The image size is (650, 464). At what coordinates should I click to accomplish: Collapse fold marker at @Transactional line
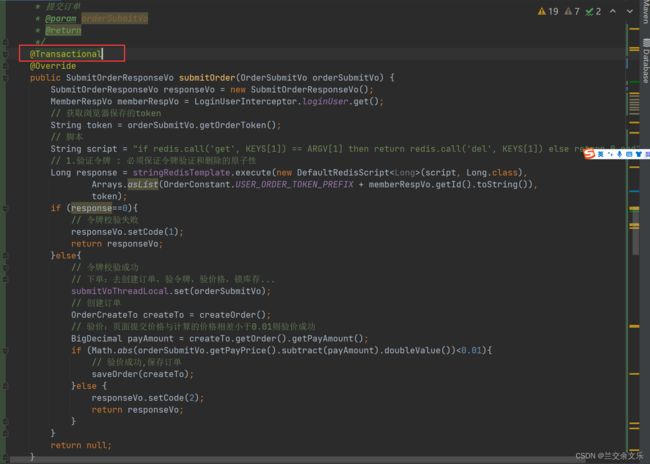5,54
